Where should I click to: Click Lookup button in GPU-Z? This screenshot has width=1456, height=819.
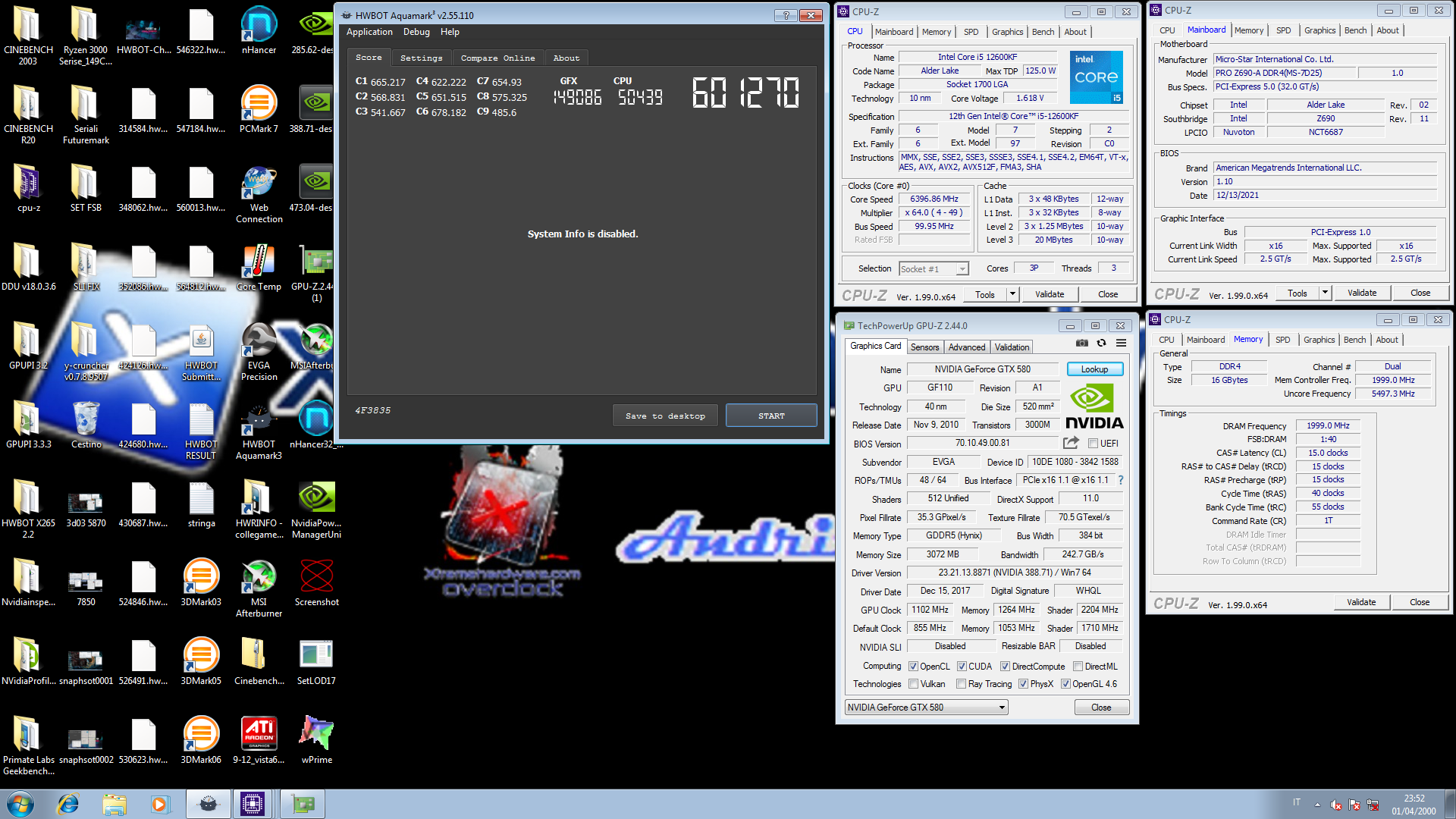point(1094,369)
